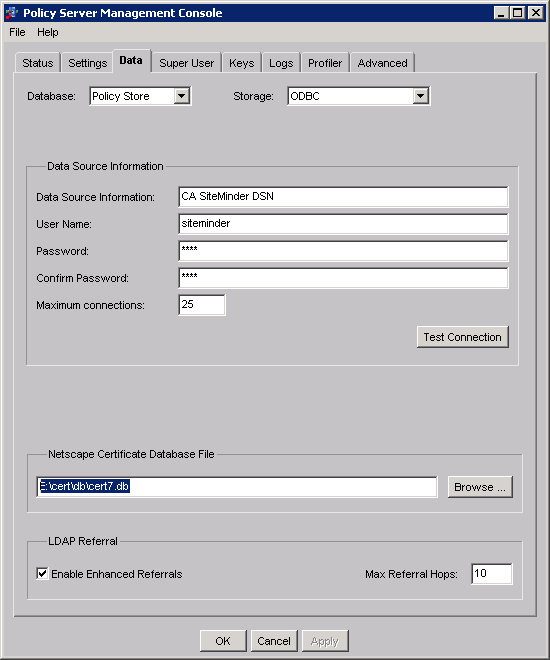
Task: Click the Cancel button
Action: (274, 641)
